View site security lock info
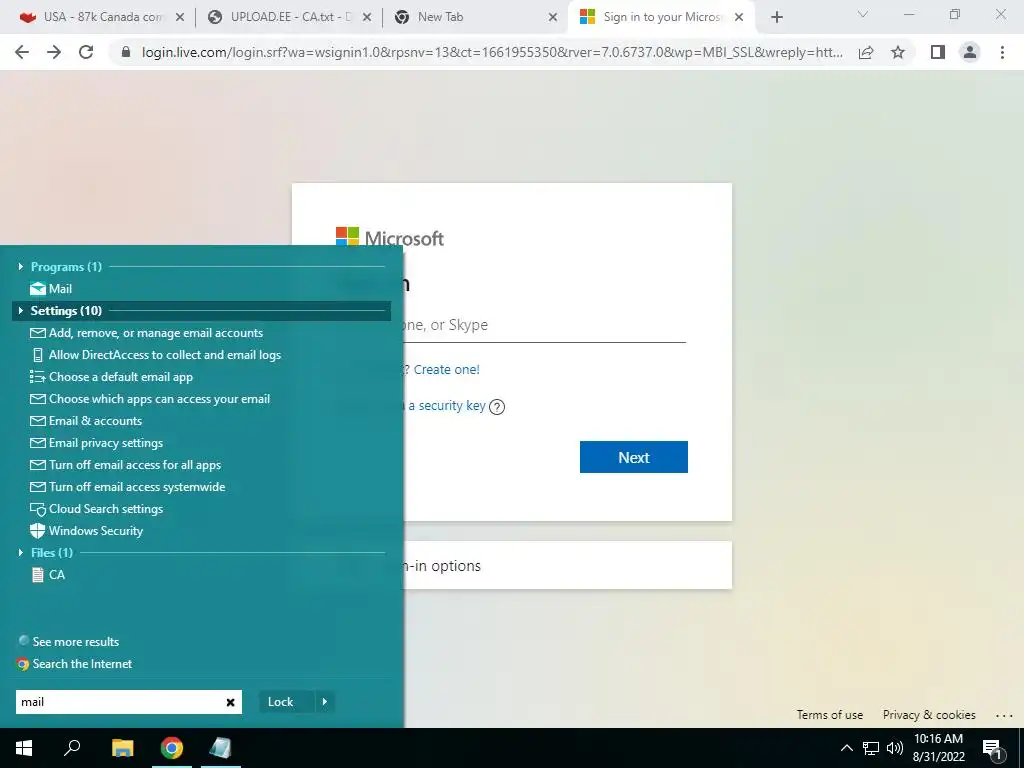Image resolution: width=1024 pixels, height=768 pixels. coord(126,52)
